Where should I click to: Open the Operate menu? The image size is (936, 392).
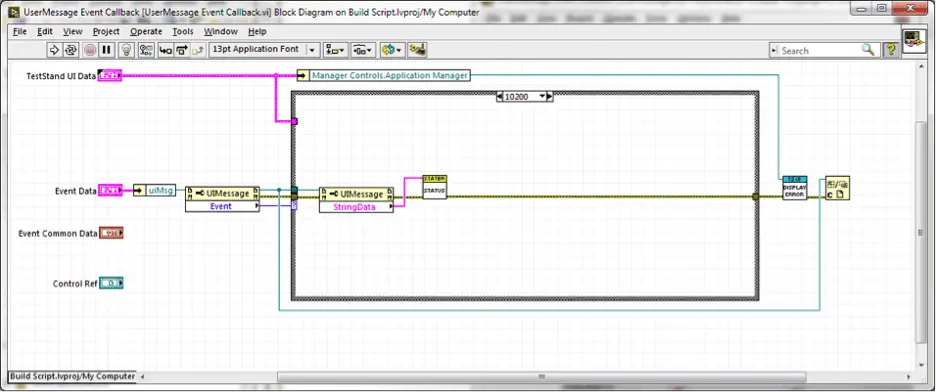146,32
